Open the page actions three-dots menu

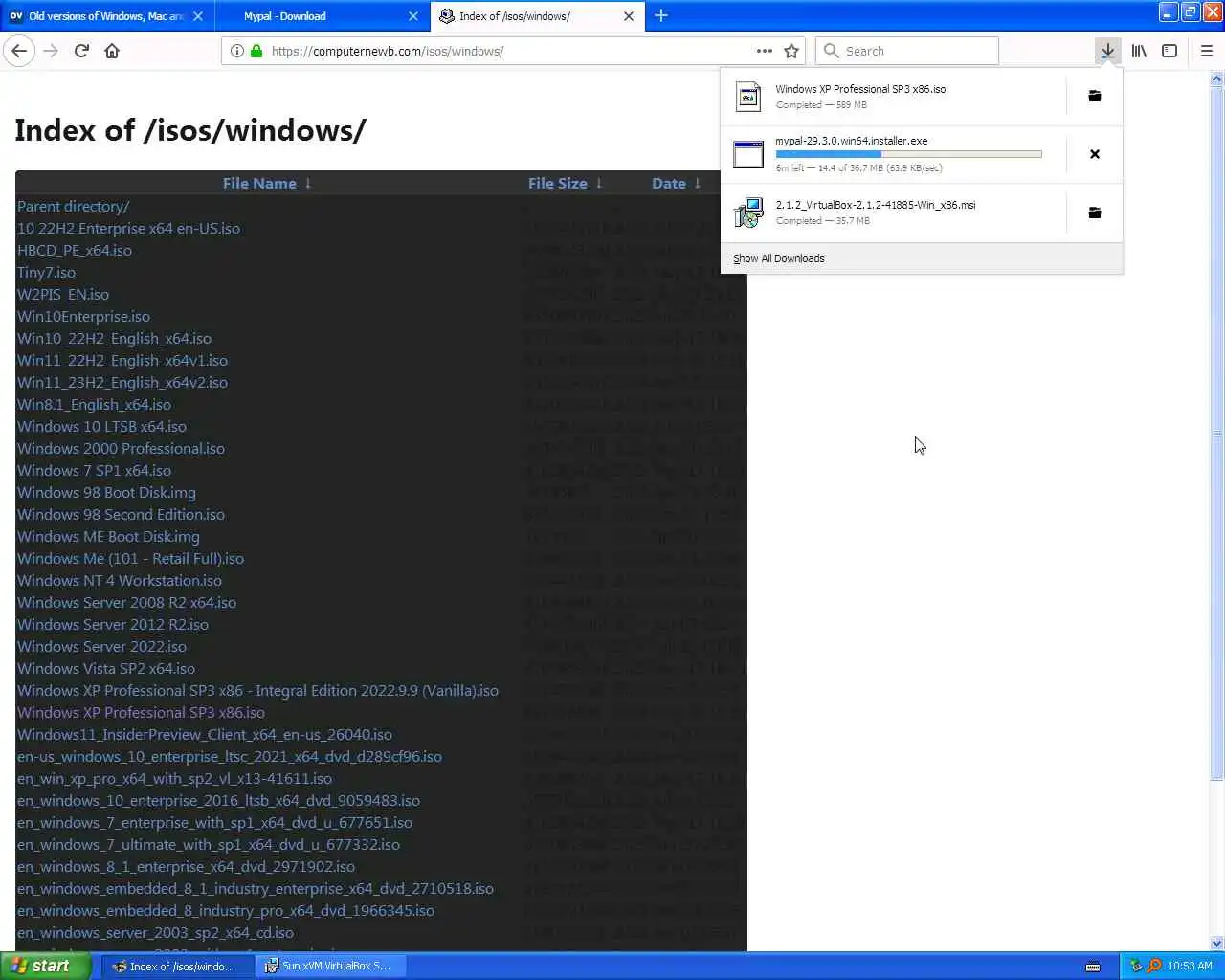[764, 51]
